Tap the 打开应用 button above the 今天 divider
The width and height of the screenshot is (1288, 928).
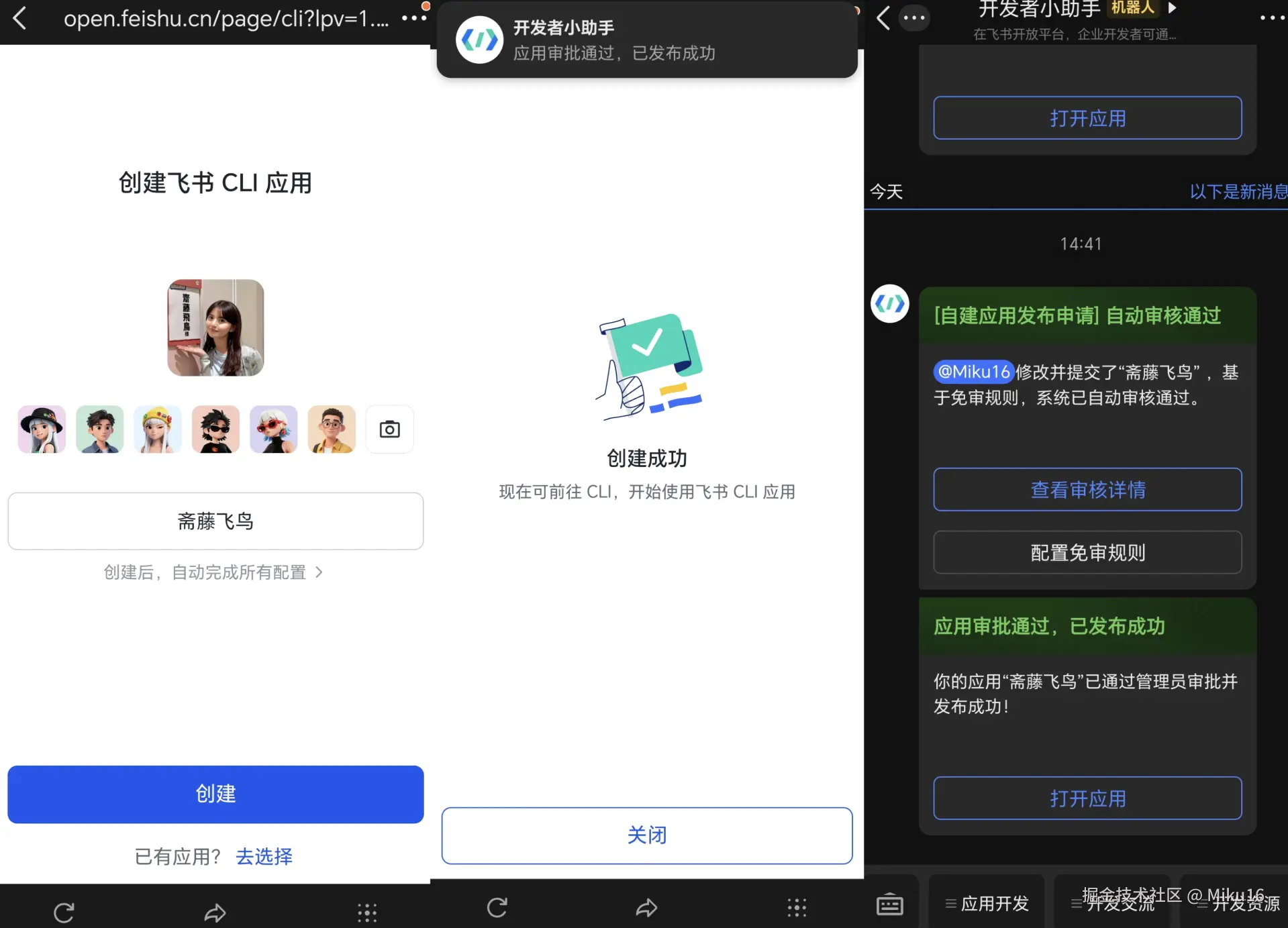click(x=1087, y=118)
